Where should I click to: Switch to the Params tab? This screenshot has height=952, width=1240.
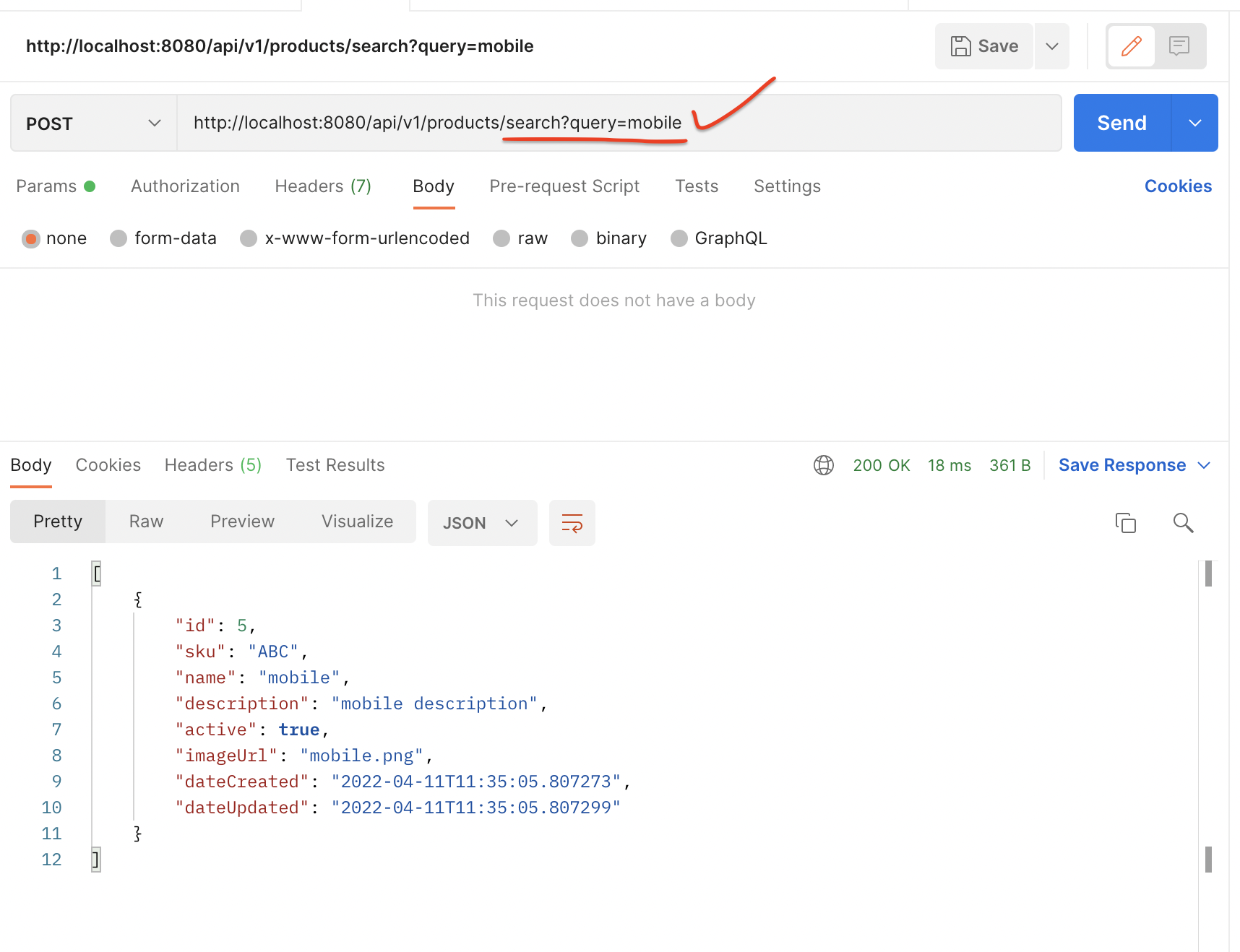tap(56, 186)
